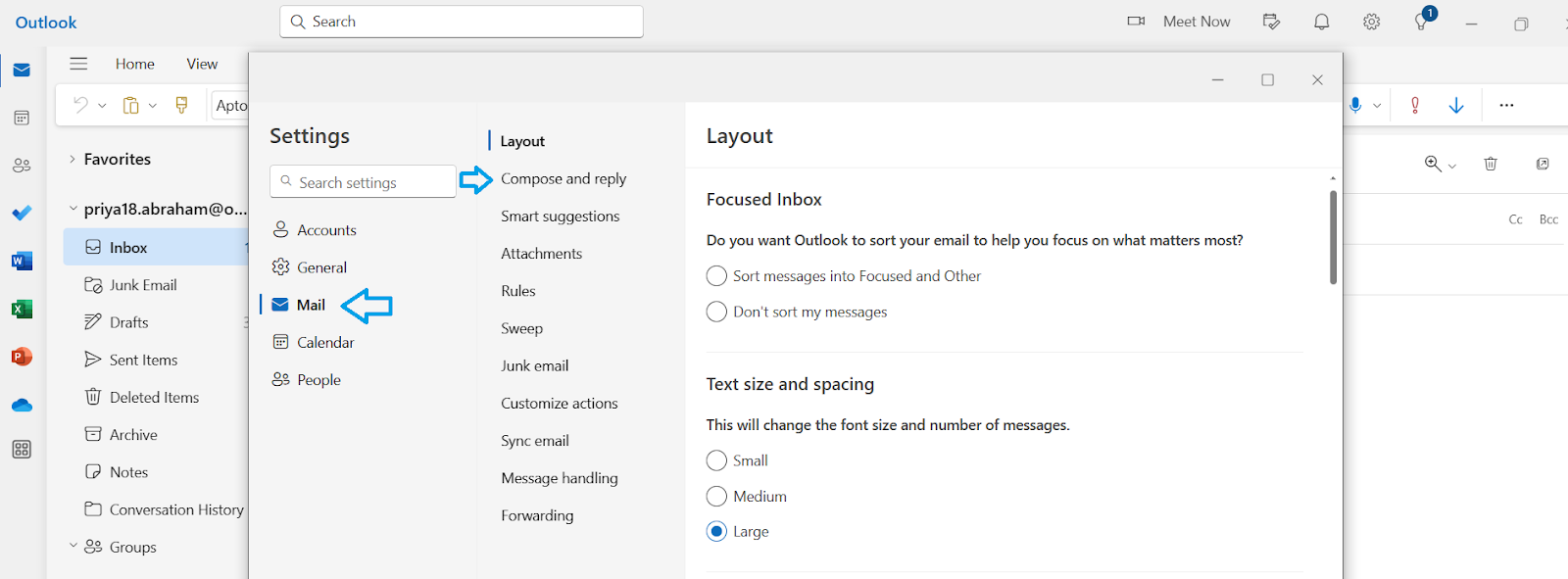Set high importance exclamation icon
Screen dimensions: 1568x579
tap(1415, 105)
